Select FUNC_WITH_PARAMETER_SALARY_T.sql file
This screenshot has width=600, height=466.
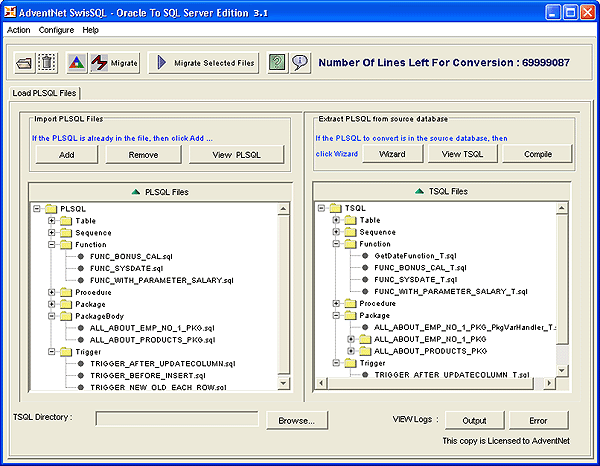coord(451,292)
